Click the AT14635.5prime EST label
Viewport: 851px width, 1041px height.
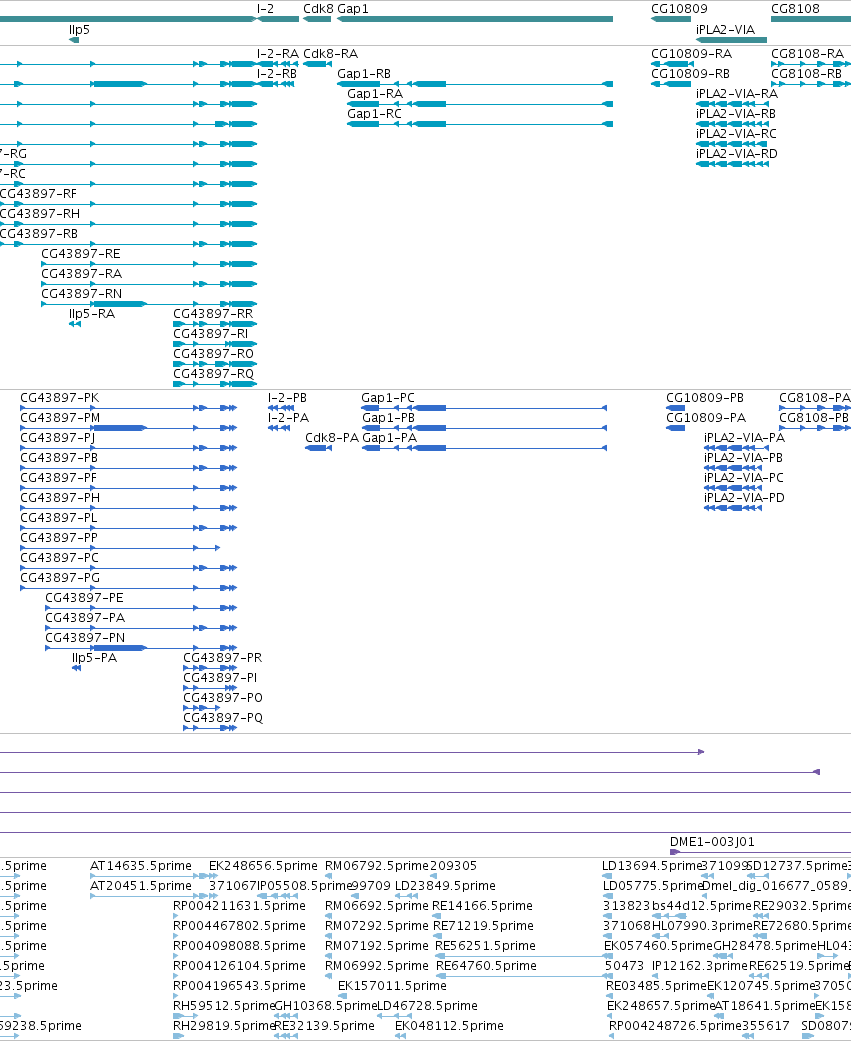point(141,866)
